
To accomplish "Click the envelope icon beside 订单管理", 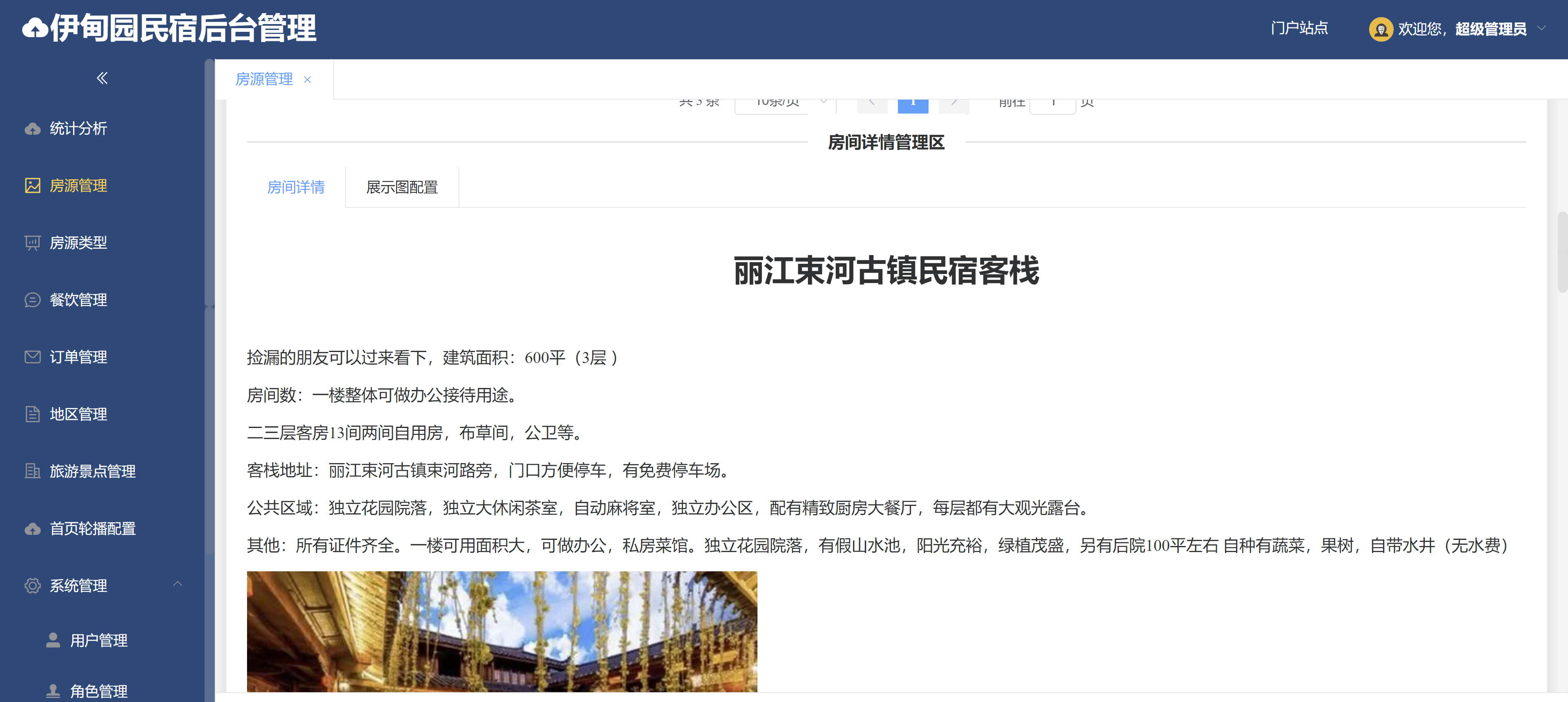I will pyautogui.click(x=32, y=357).
